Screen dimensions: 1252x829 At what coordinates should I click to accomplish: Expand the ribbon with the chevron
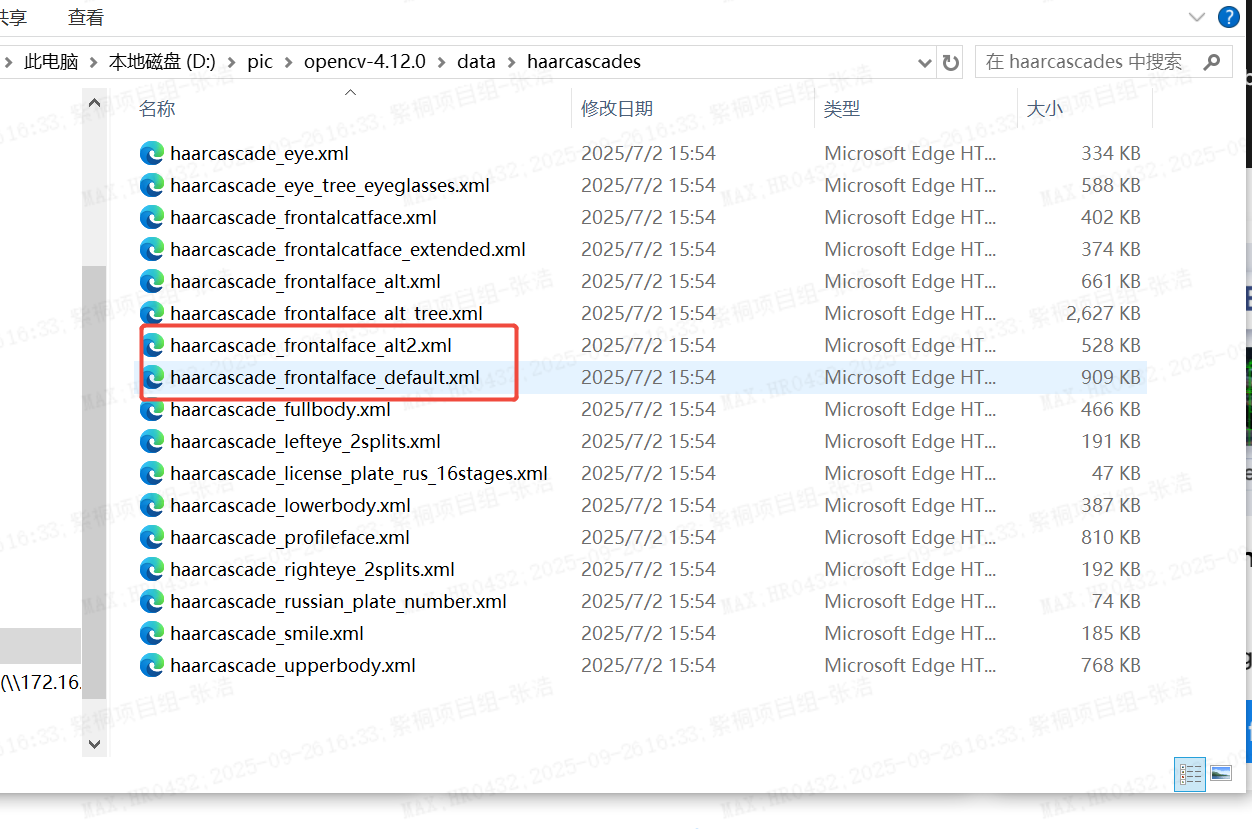tap(1196, 17)
